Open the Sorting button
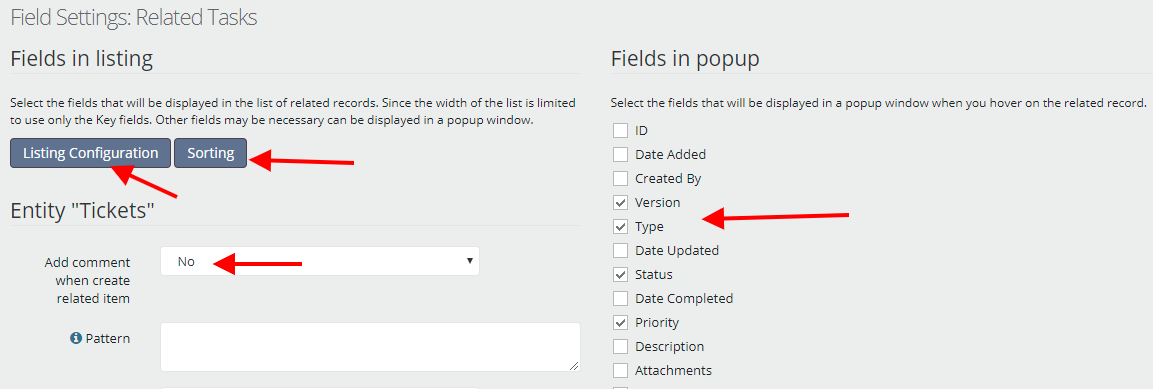 click(x=210, y=153)
